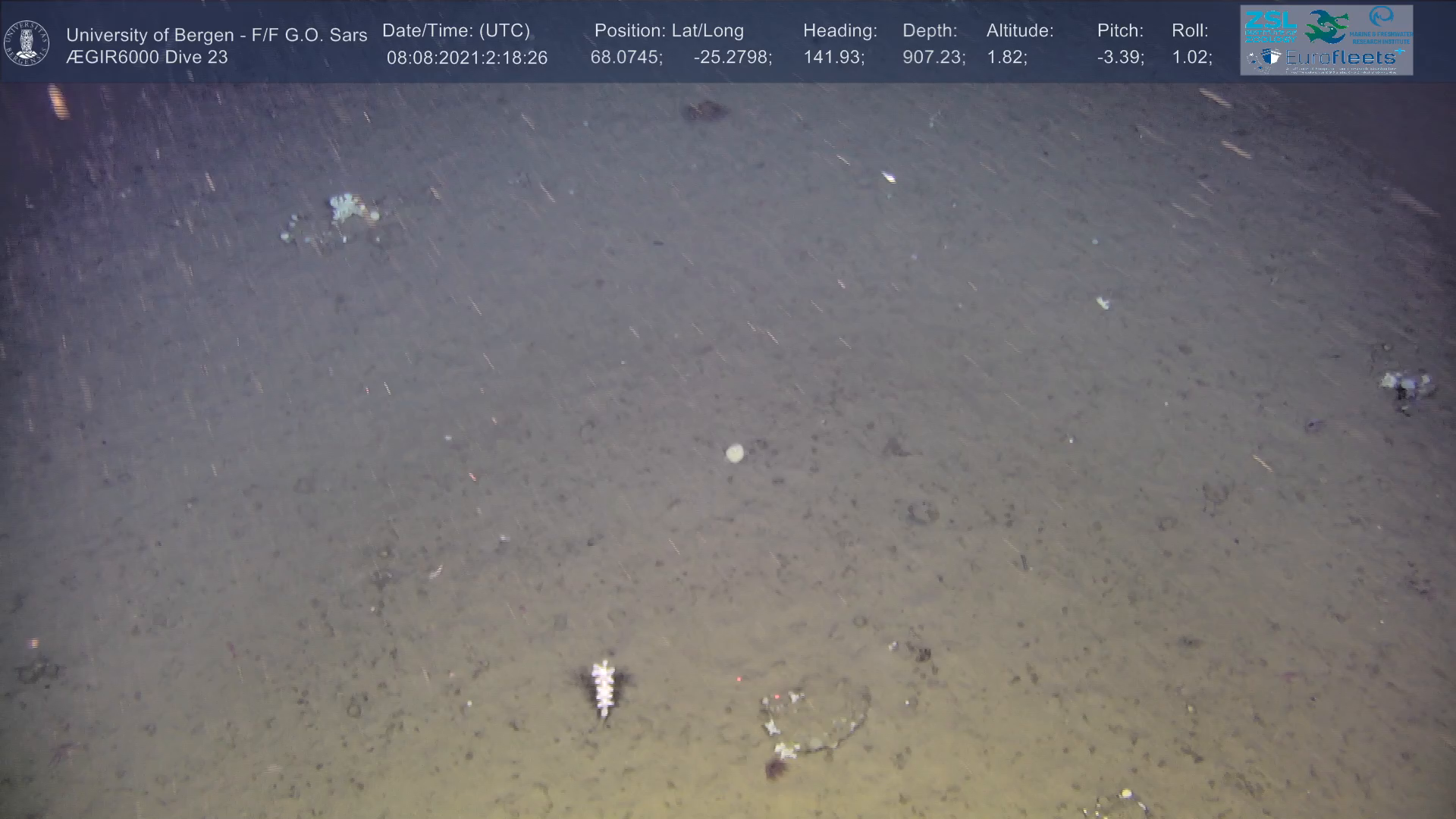Viewport: 1456px width, 819px height.
Task: Click the ÆGIR6000 Dive 23 label
Action: [147, 57]
